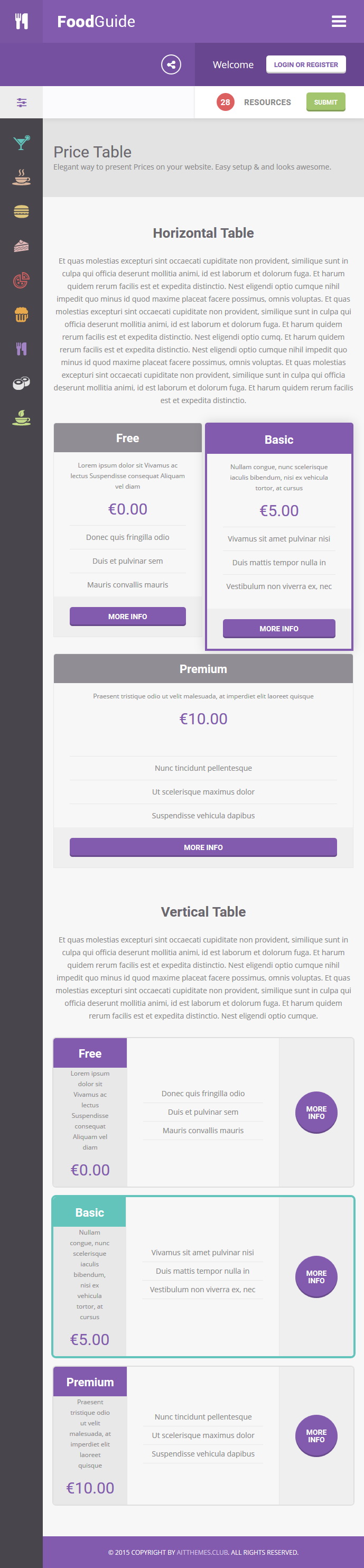Select the burger category icon
This screenshot has height=1568, width=364.
point(21,212)
